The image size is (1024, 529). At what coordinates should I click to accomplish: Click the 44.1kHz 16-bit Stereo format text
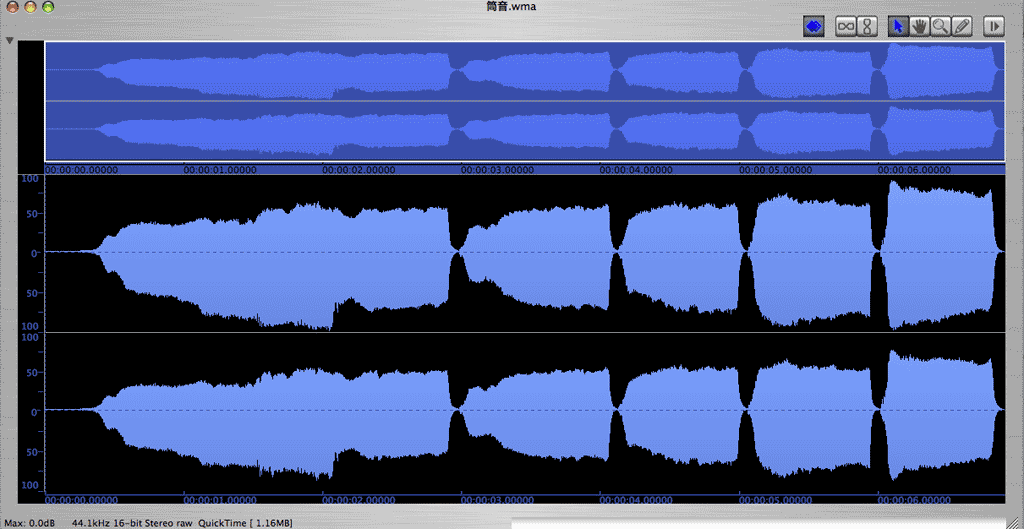(132, 523)
